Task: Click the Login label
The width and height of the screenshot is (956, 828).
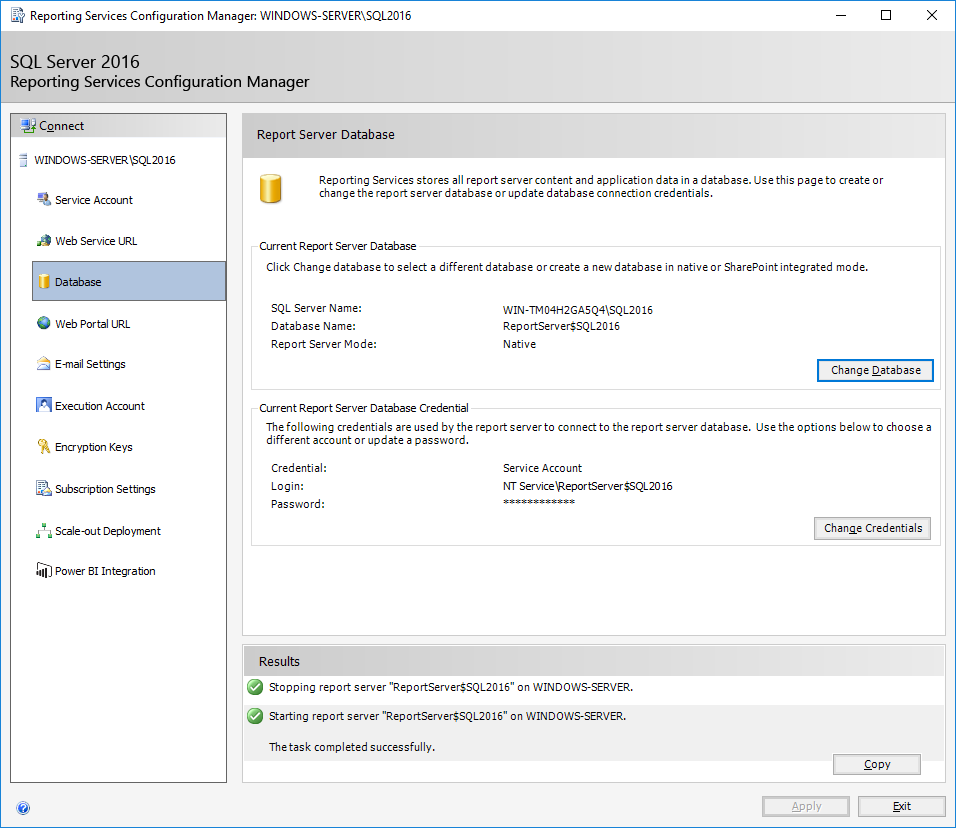Action: coord(287,486)
